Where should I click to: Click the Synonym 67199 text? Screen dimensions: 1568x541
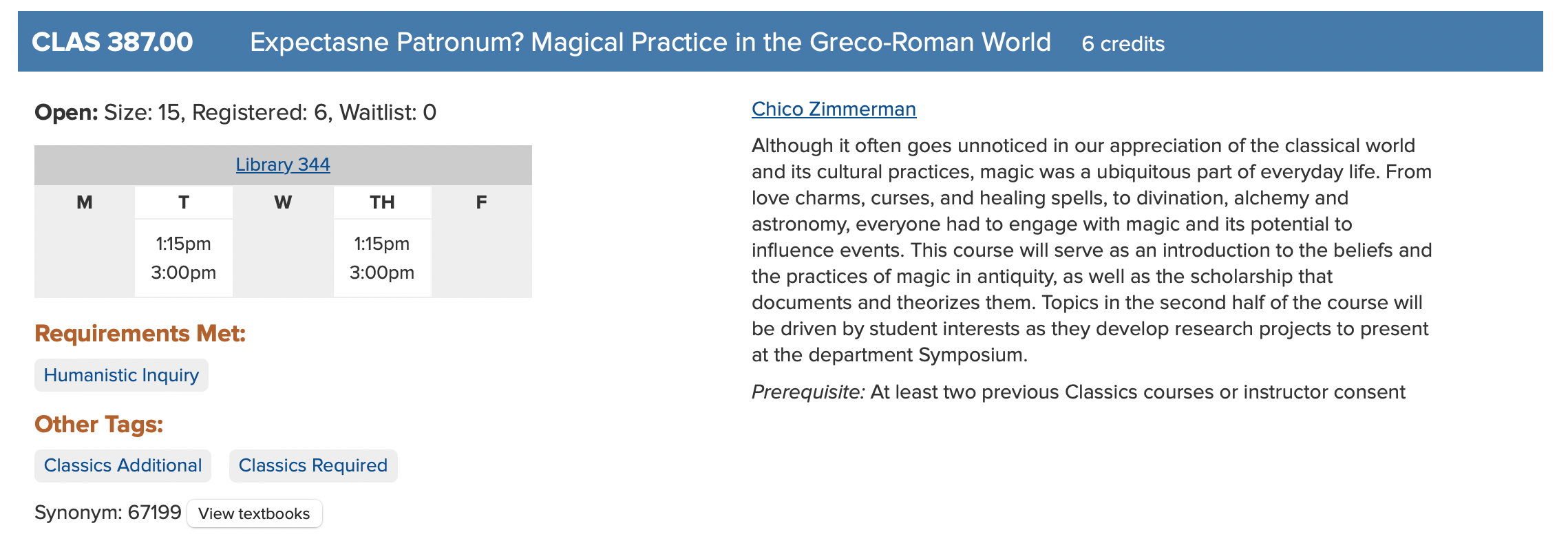click(108, 513)
